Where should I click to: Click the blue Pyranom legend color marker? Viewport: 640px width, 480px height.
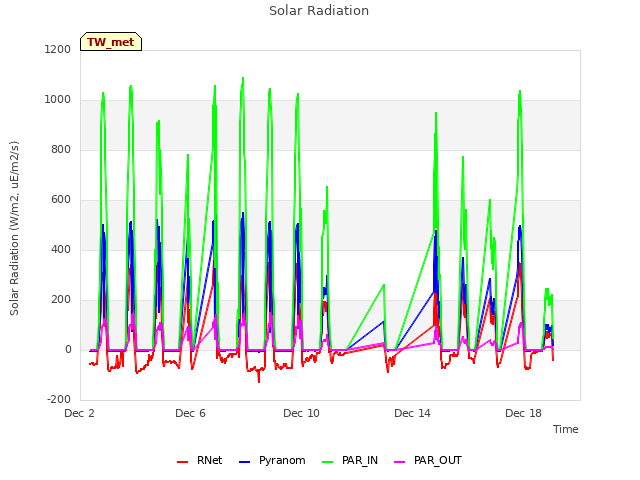pyautogui.click(x=244, y=462)
